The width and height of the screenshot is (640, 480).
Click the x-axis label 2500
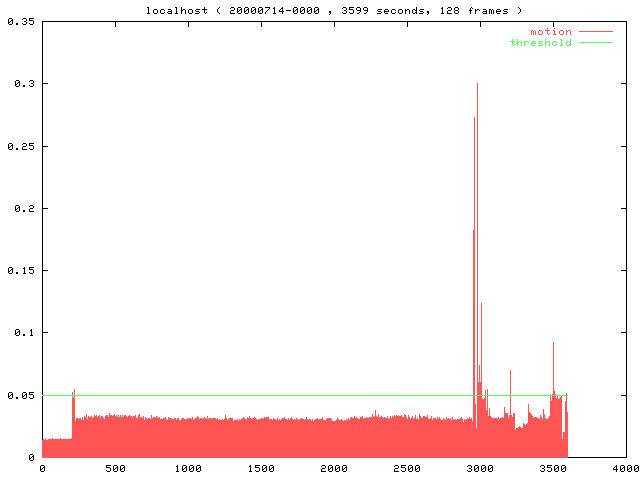tap(407, 468)
